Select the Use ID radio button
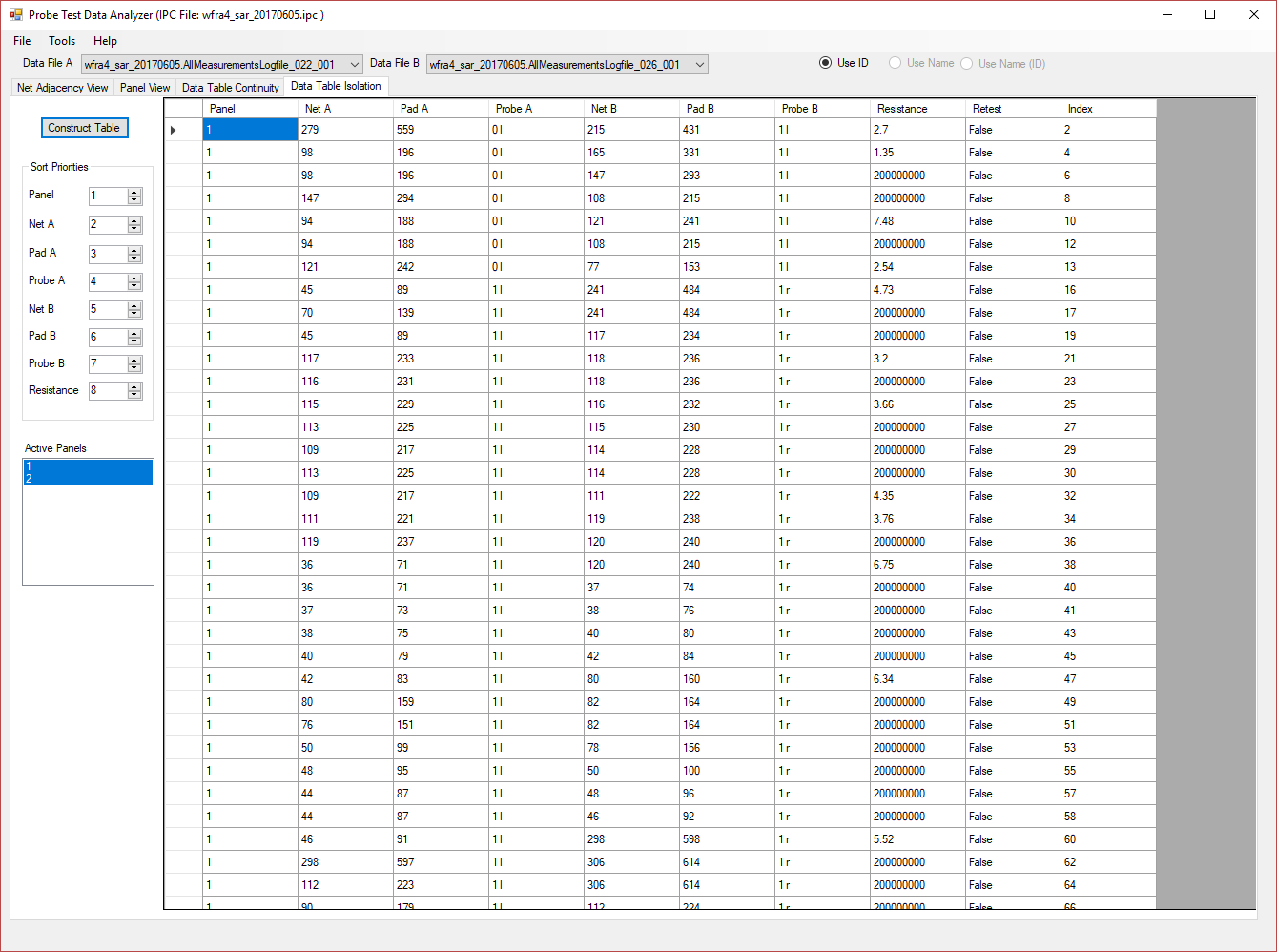Viewport: 1277px width, 952px height. (843, 63)
